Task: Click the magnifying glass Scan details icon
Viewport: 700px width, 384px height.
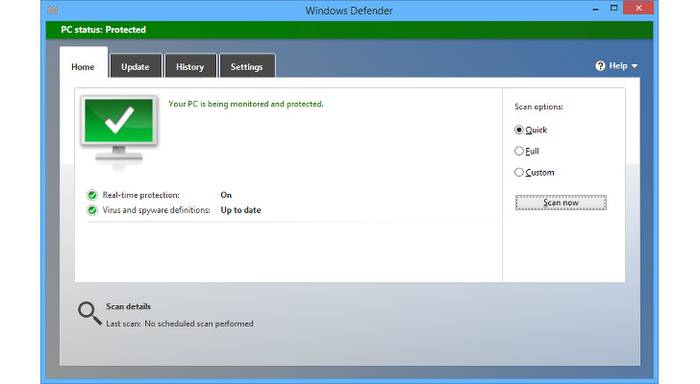Action: coord(89,313)
